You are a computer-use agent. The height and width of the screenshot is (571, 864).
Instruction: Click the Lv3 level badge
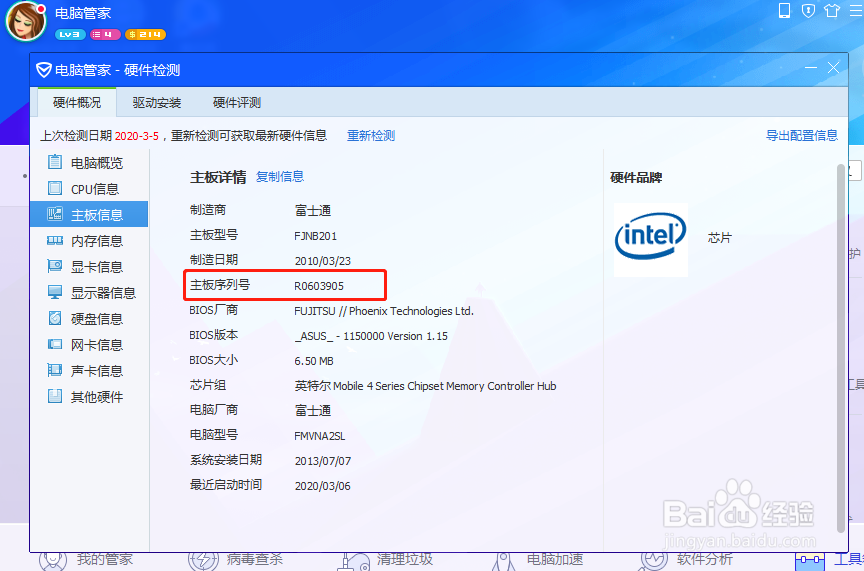pyautogui.click(x=70, y=34)
